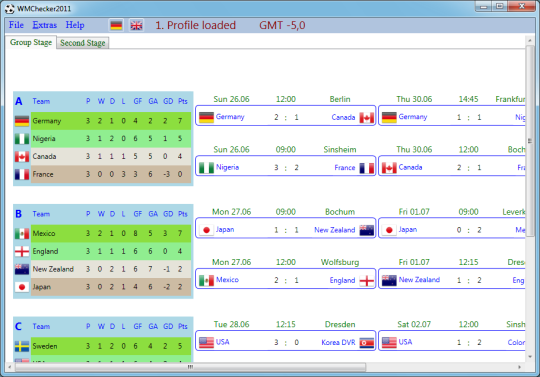This screenshot has width=540, height=377.
Task: Click the horizontal scrollbar left arrow
Action: [x=10, y=367]
